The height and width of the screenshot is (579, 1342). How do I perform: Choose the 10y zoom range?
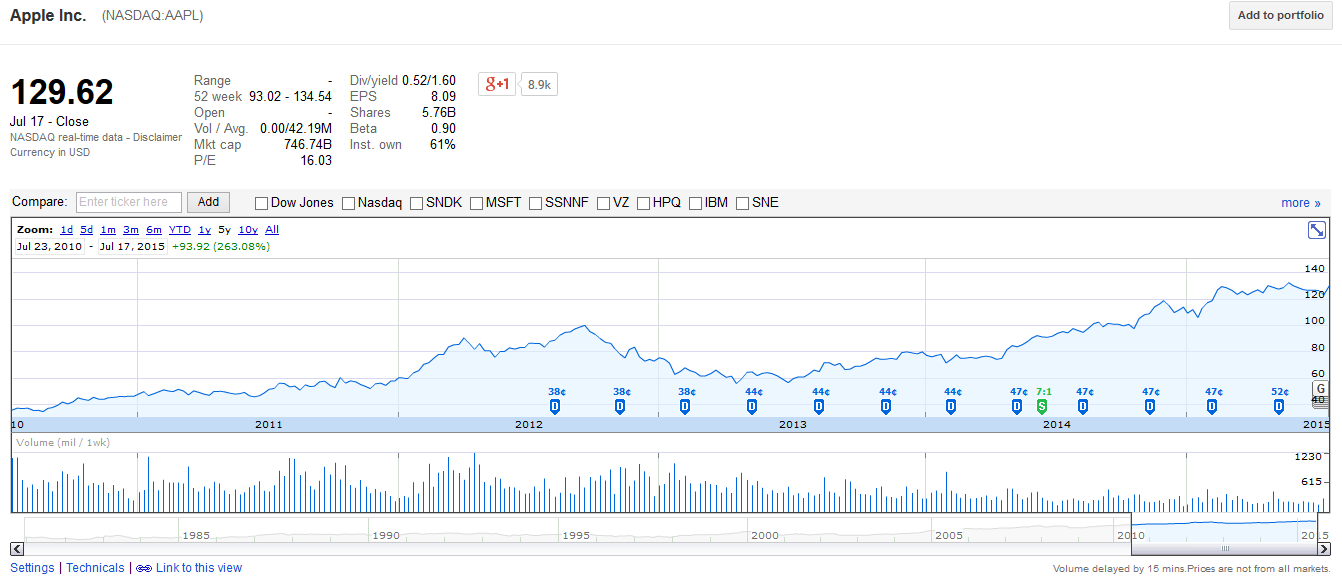point(248,230)
